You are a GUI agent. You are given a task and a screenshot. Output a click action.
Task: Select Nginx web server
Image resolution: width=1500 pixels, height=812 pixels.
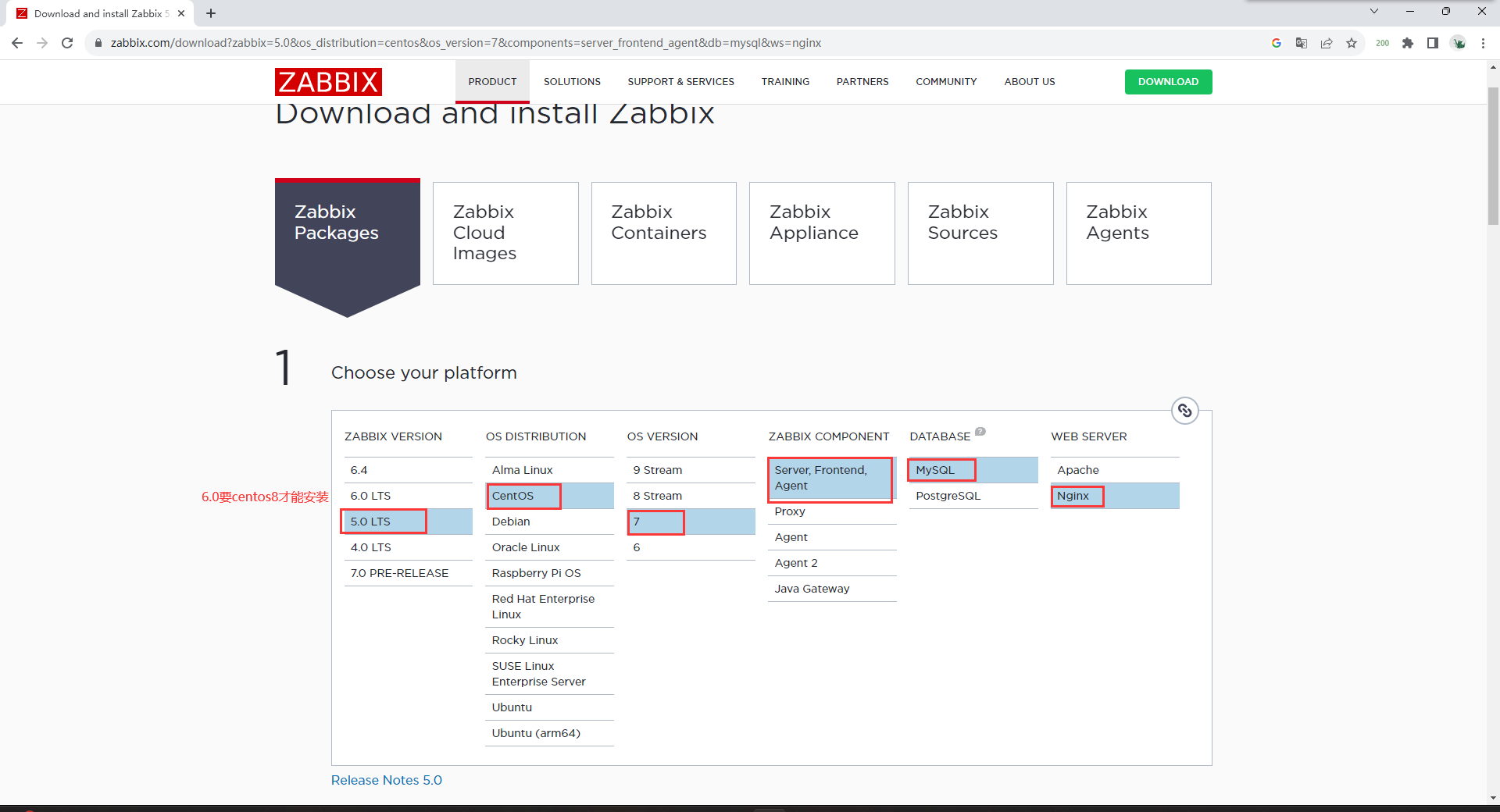pos(1115,496)
